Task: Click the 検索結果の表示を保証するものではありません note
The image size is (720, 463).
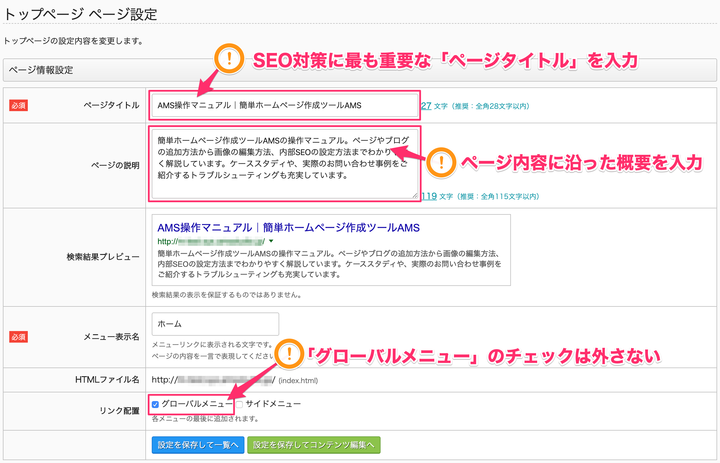Action: point(227,294)
